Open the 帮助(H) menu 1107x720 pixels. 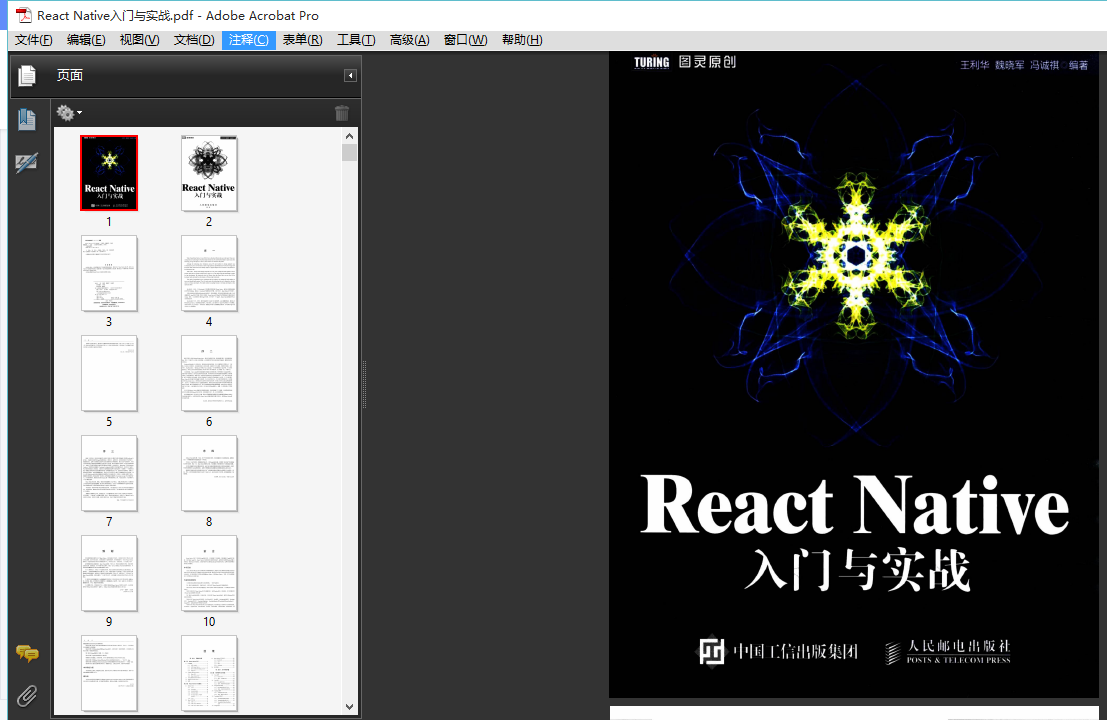pyautogui.click(x=522, y=40)
